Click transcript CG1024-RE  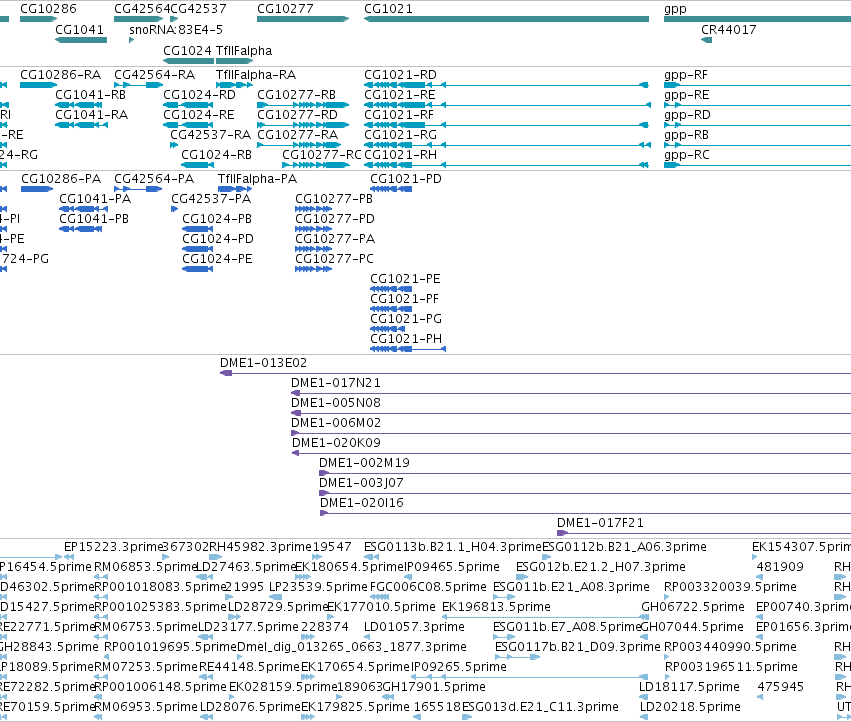(199, 115)
